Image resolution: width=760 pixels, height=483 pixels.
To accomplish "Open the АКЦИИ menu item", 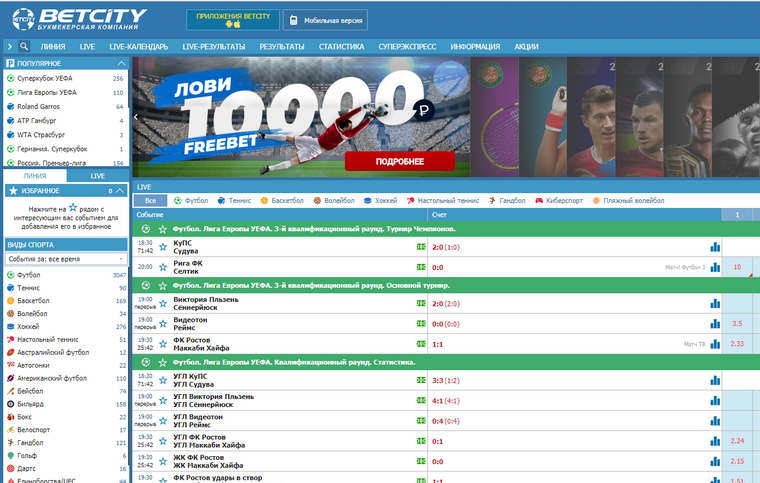I will click(x=526, y=47).
